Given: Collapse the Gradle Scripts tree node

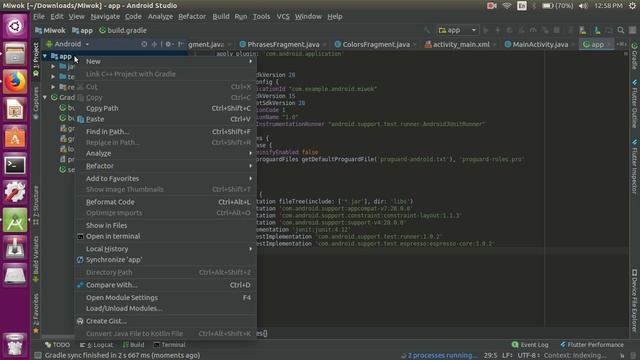Looking at the screenshot, I should pos(45,98).
